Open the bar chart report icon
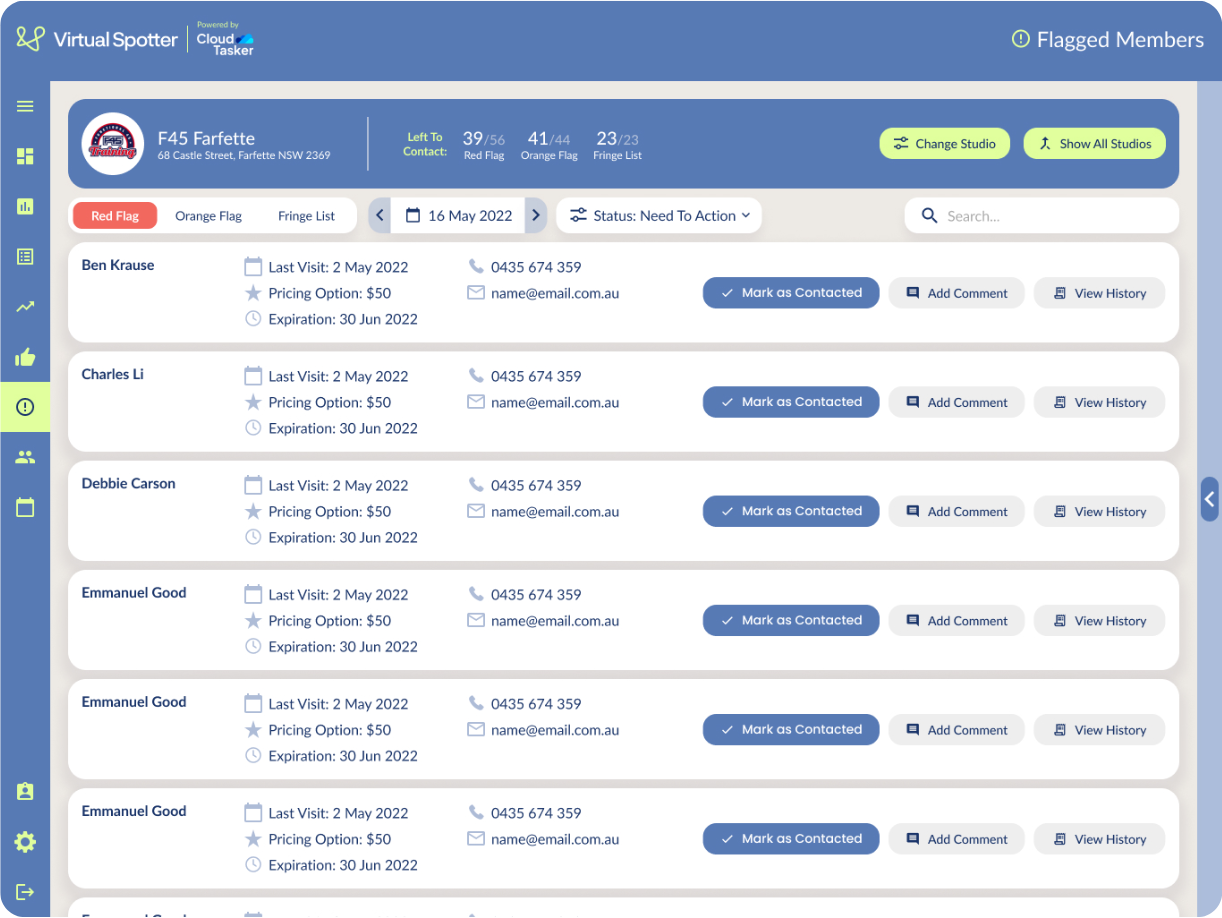This screenshot has height=918, width=1222. click(x=25, y=206)
